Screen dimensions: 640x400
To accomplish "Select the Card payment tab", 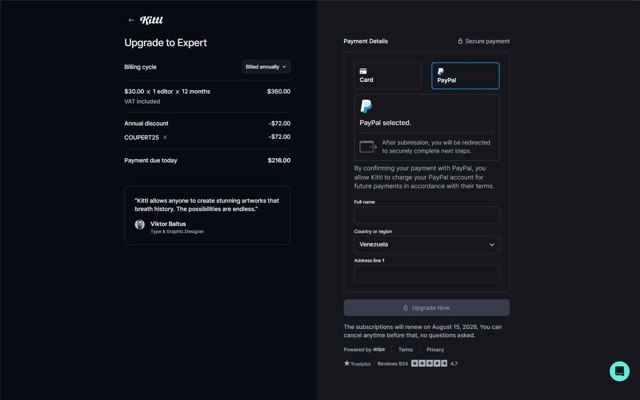I will [x=388, y=76].
